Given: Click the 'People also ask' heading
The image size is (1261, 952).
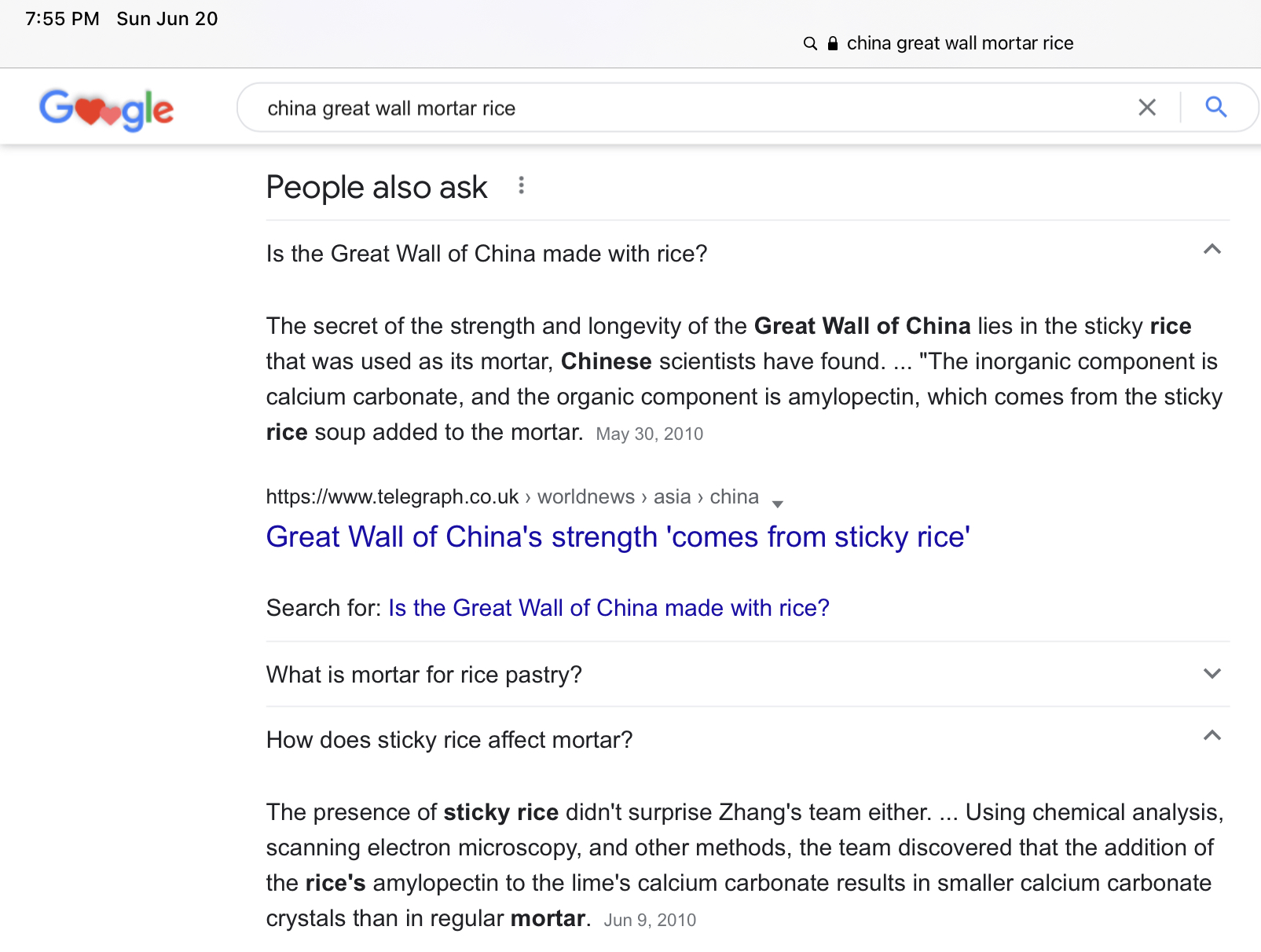Looking at the screenshot, I should pos(376,188).
